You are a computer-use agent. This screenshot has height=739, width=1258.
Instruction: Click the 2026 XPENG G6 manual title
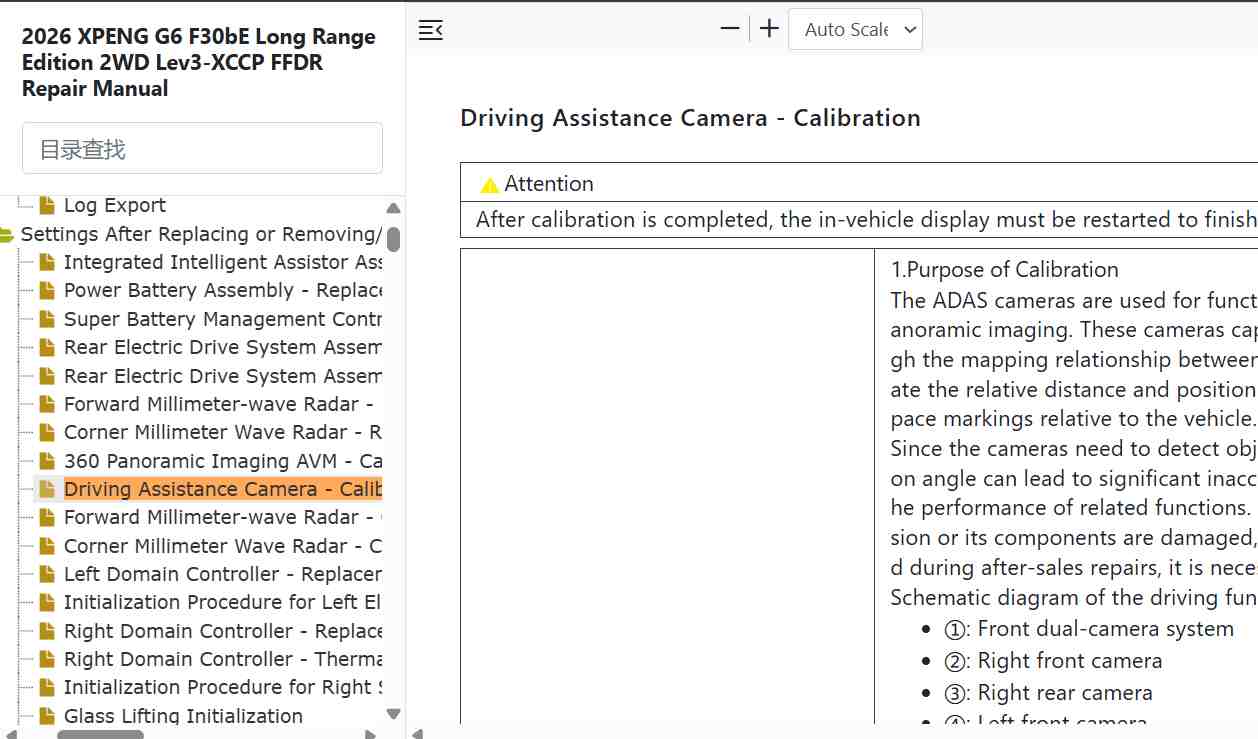coord(199,63)
